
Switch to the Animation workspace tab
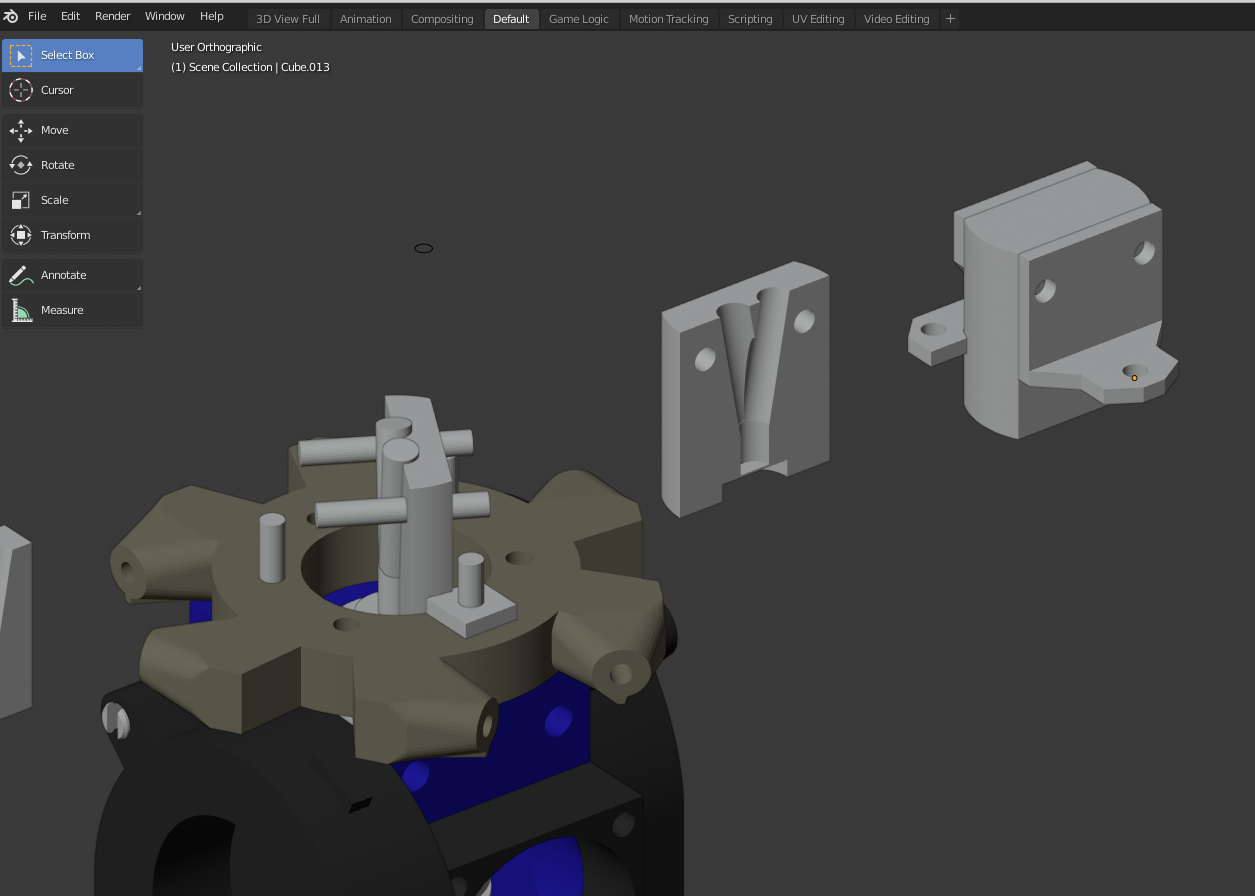click(x=365, y=19)
